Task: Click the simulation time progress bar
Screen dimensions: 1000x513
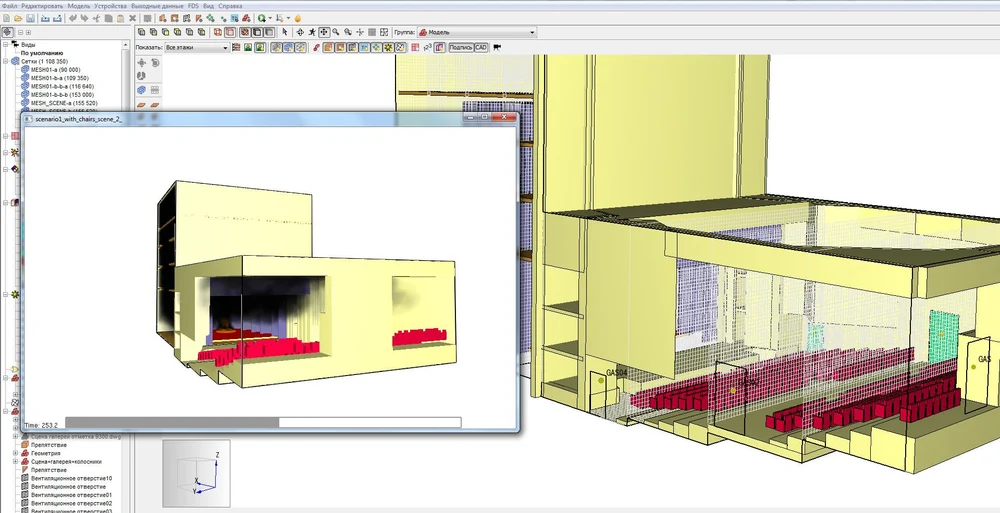Action: tap(262, 423)
